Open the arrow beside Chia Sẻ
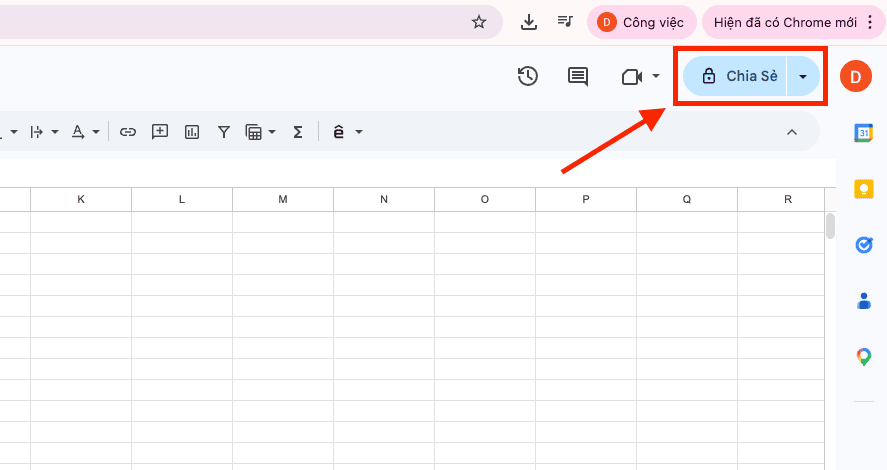The width and height of the screenshot is (887, 470). click(803, 76)
